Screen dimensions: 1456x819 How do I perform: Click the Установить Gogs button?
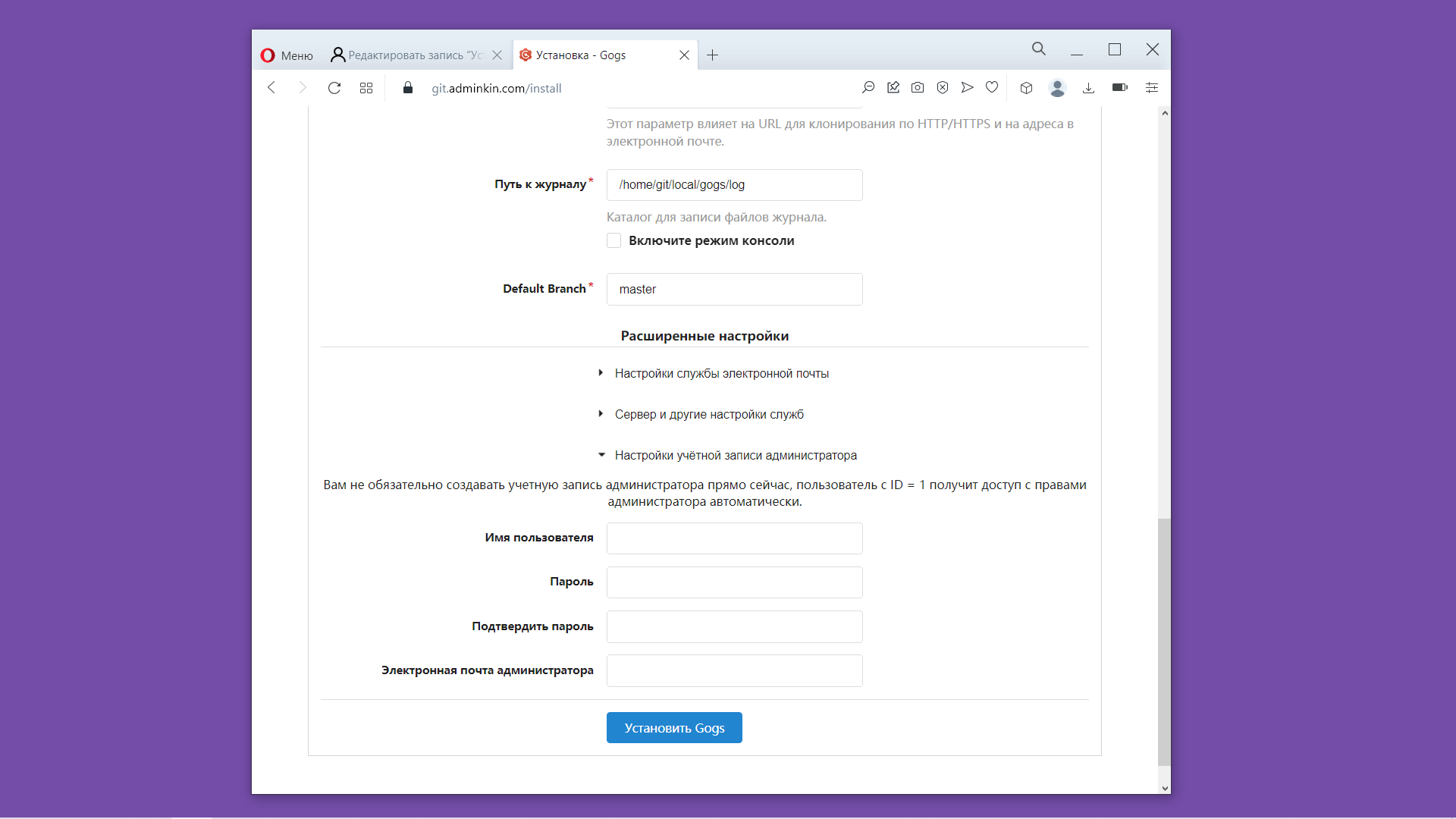click(674, 728)
